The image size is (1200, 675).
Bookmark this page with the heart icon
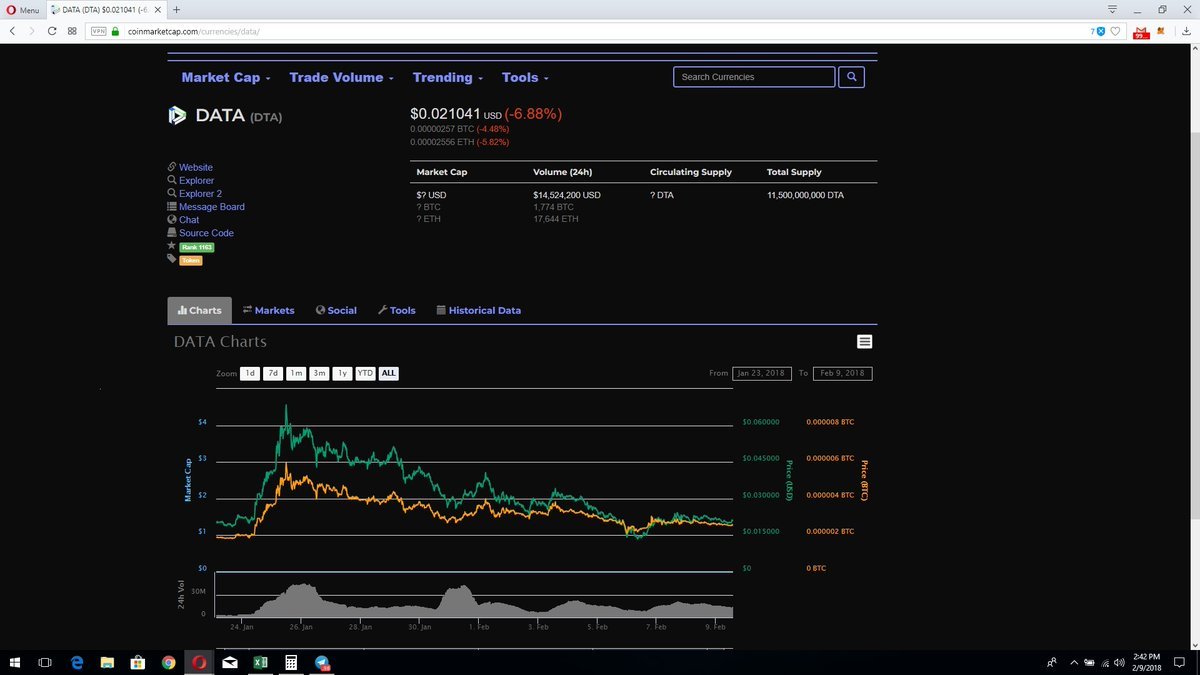[x=1115, y=31]
